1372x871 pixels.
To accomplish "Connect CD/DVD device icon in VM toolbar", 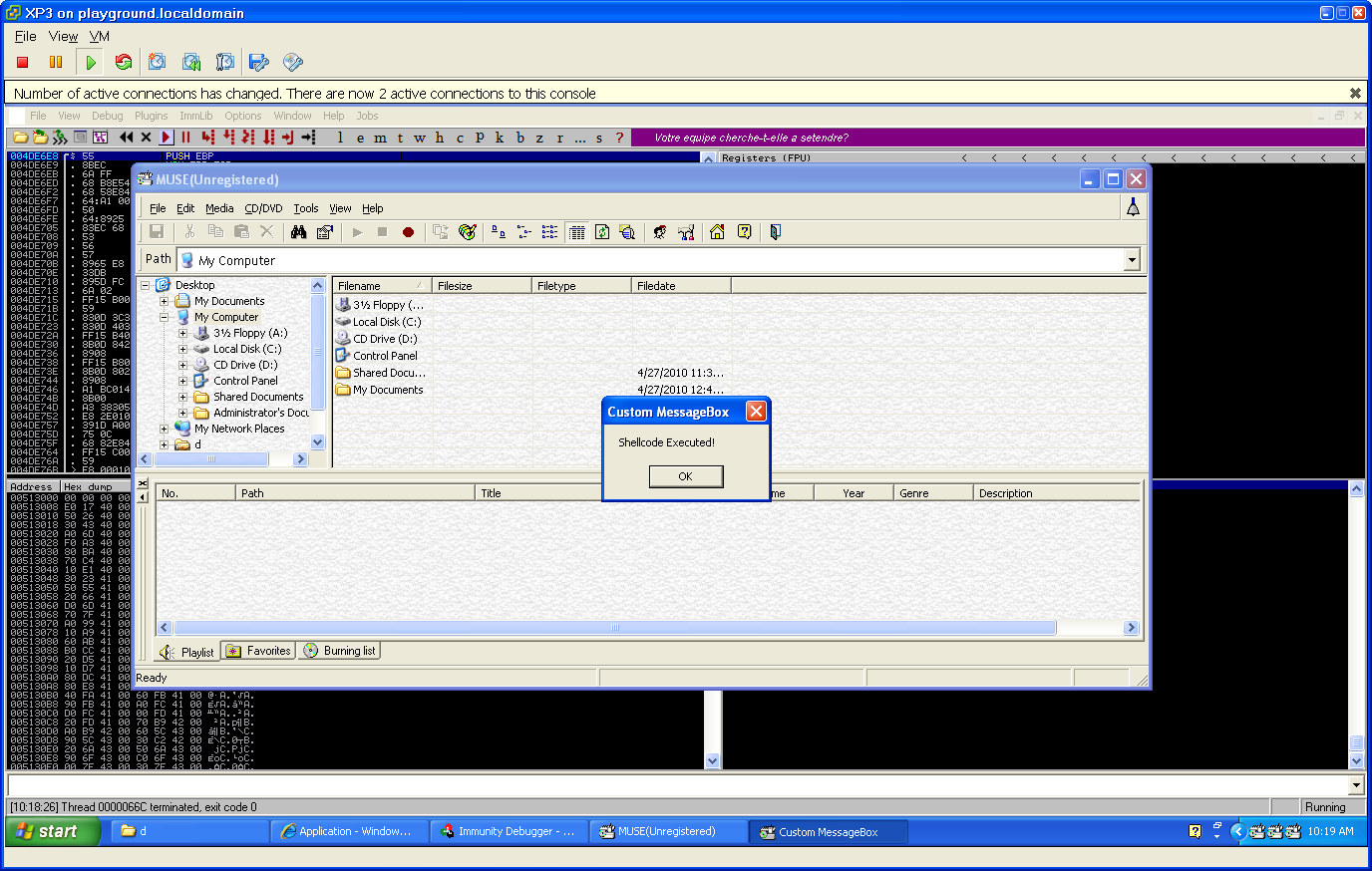I will (293, 62).
